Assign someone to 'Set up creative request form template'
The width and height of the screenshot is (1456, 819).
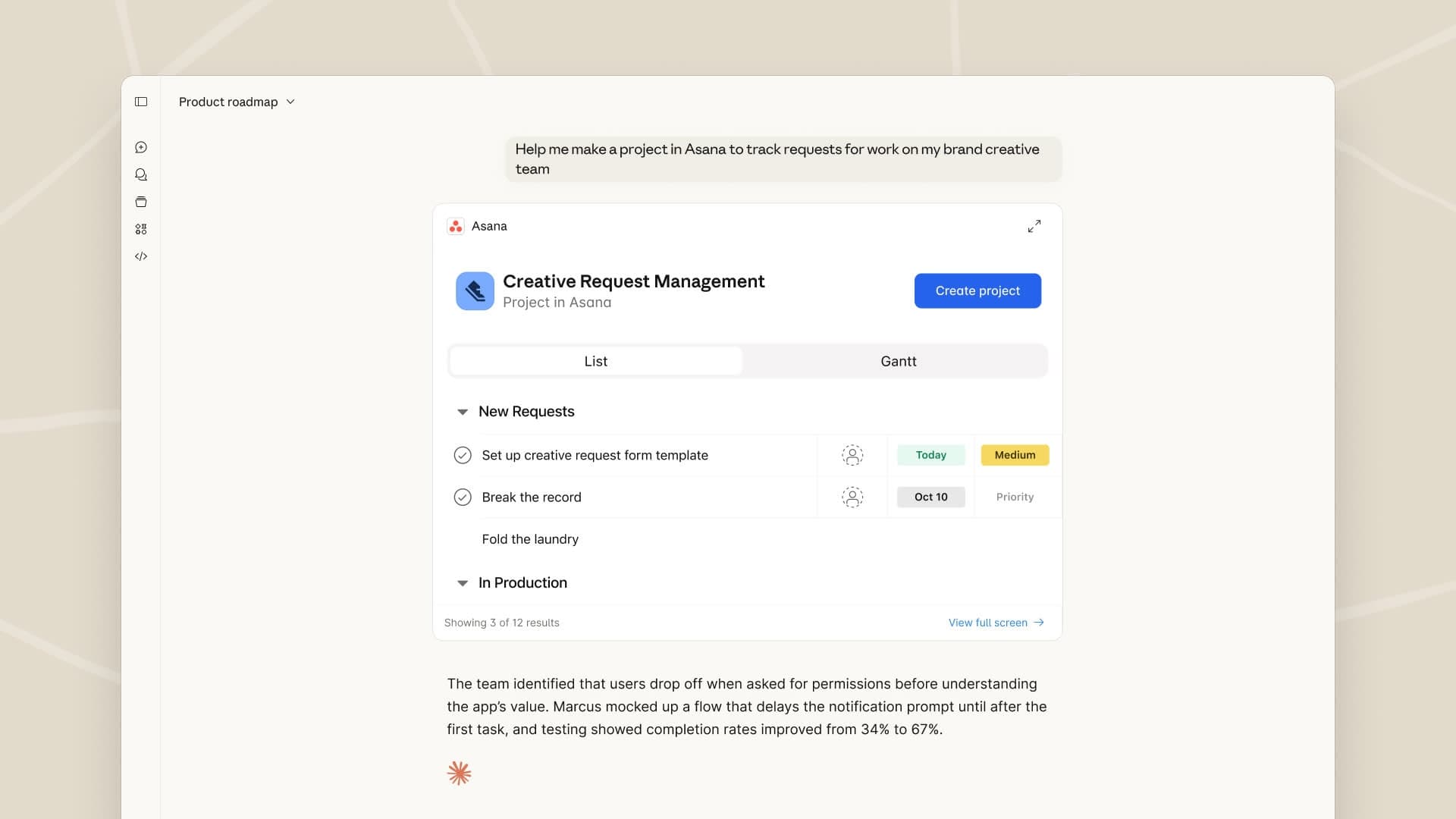pyautogui.click(x=852, y=455)
